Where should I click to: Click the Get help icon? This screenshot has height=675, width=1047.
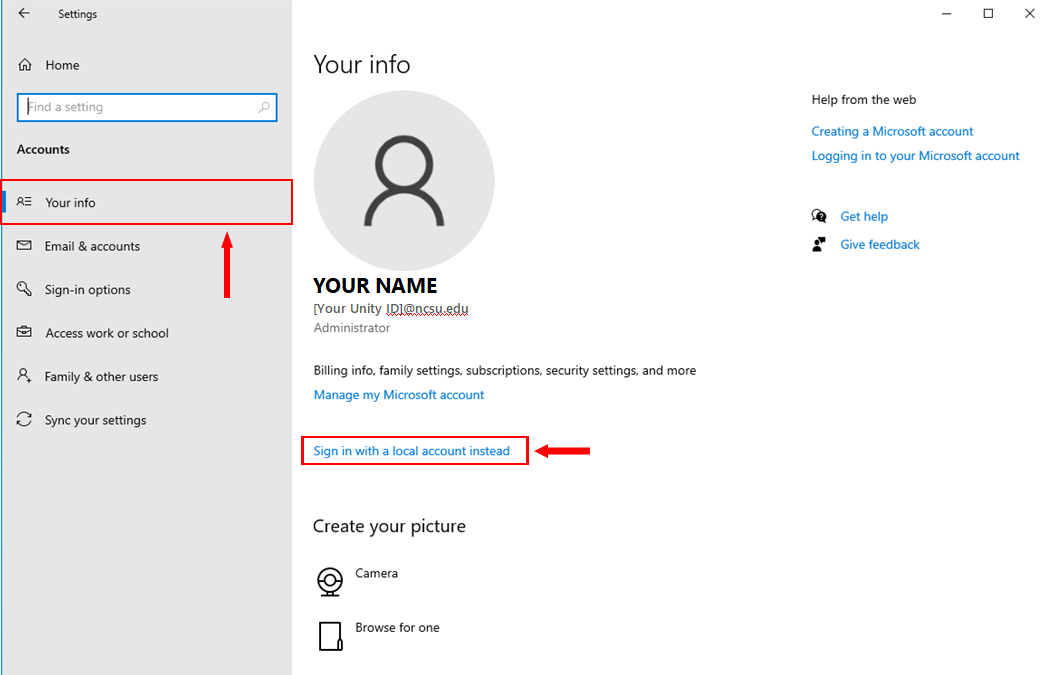coord(820,216)
